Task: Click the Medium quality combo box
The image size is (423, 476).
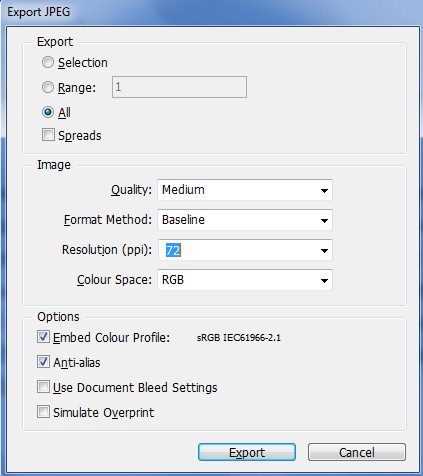Action: (x=245, y=190)
